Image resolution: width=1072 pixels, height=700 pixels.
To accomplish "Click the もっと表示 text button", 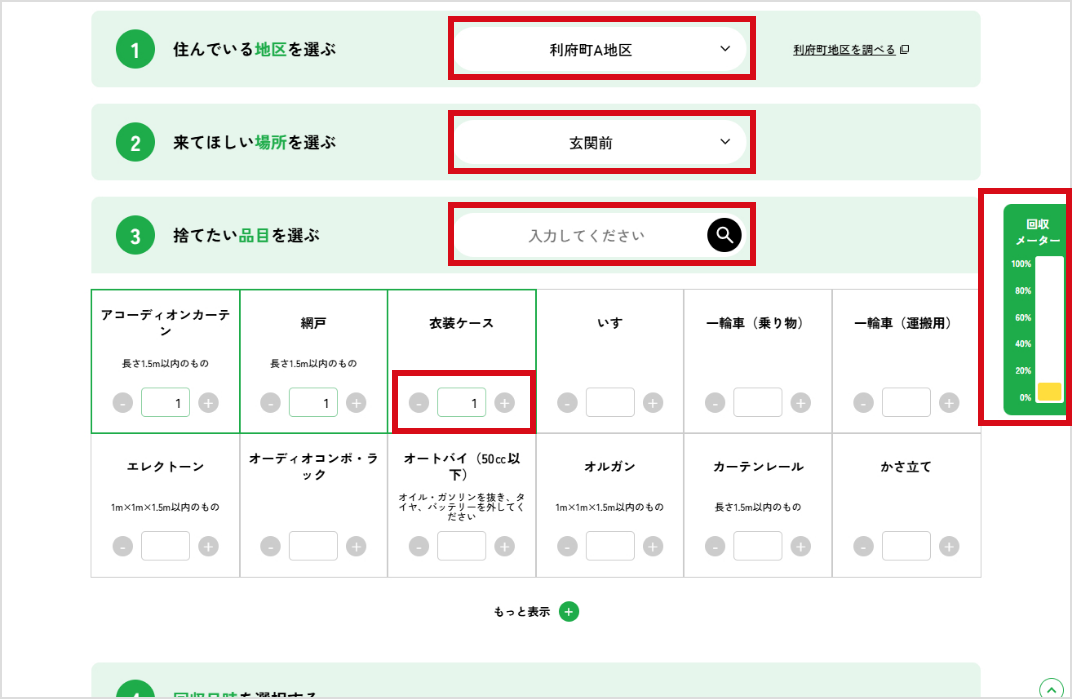I will tap(522, 612).
